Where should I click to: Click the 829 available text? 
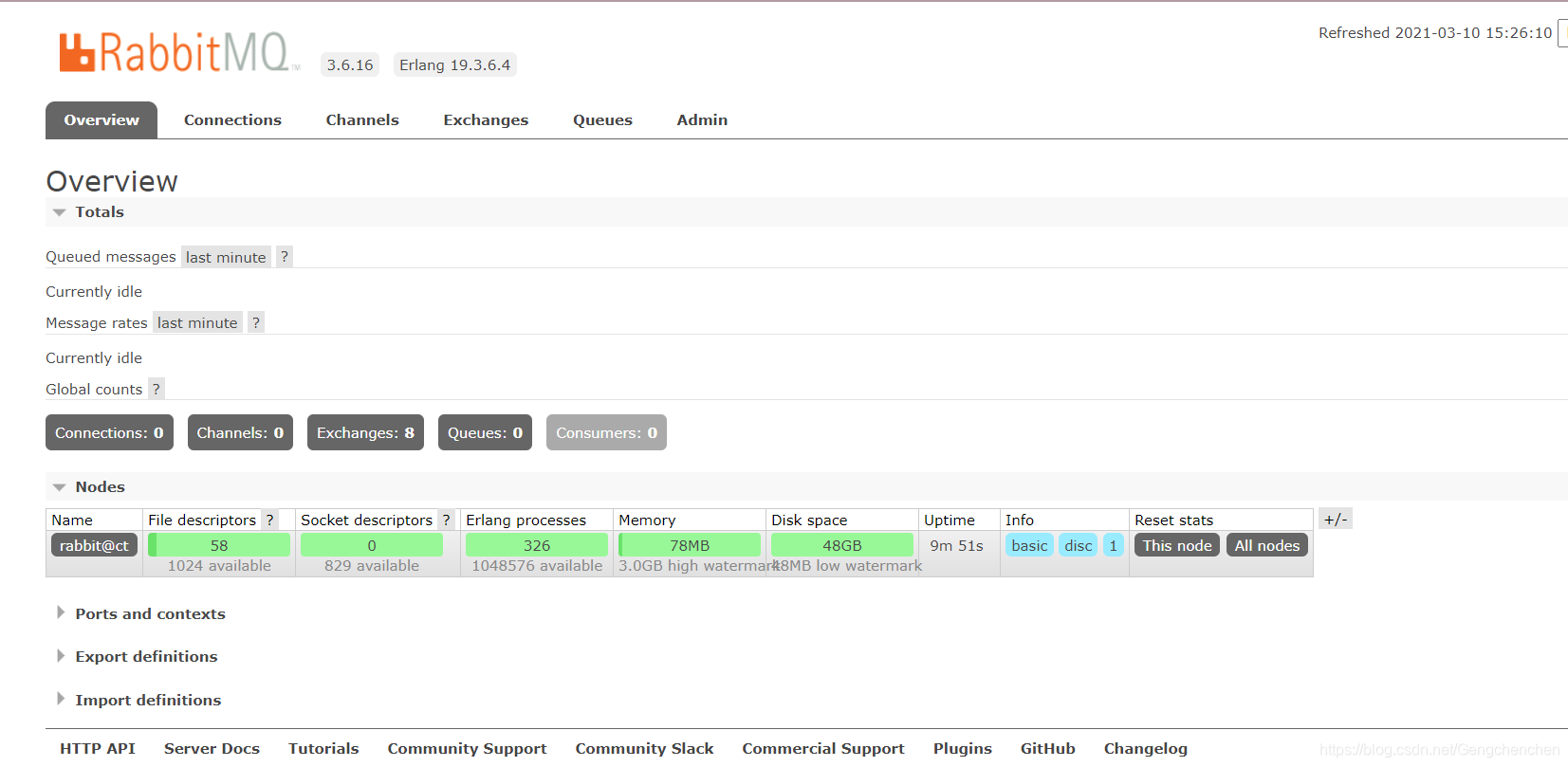point(372,565)
